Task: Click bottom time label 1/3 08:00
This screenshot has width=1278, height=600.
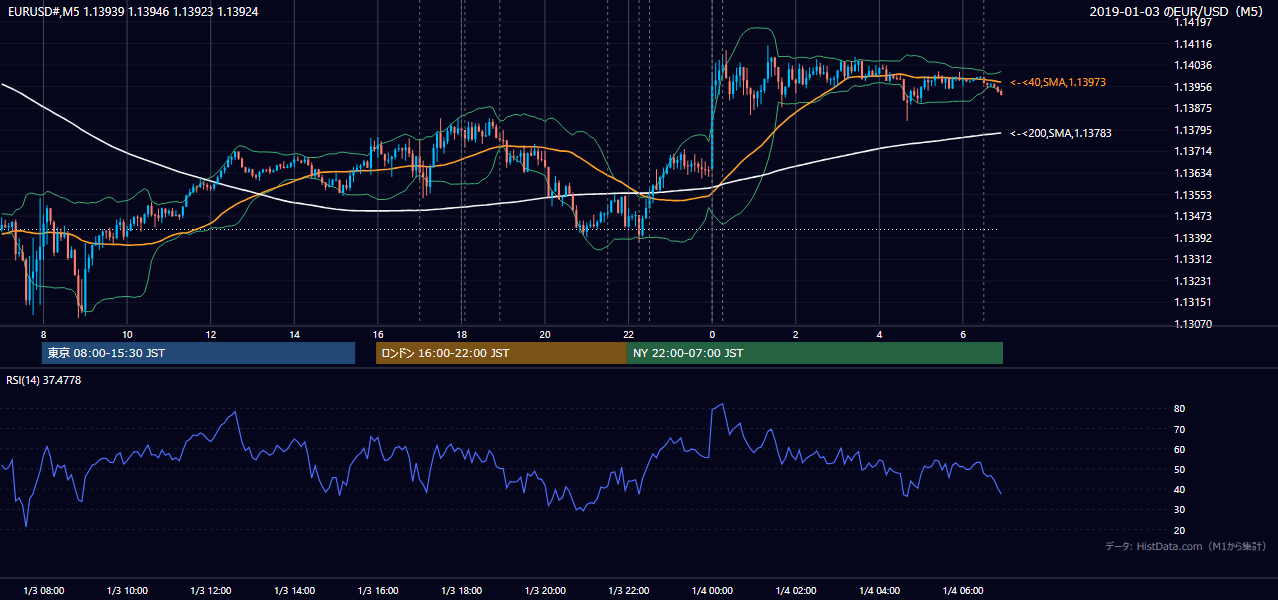Action: 43,591
